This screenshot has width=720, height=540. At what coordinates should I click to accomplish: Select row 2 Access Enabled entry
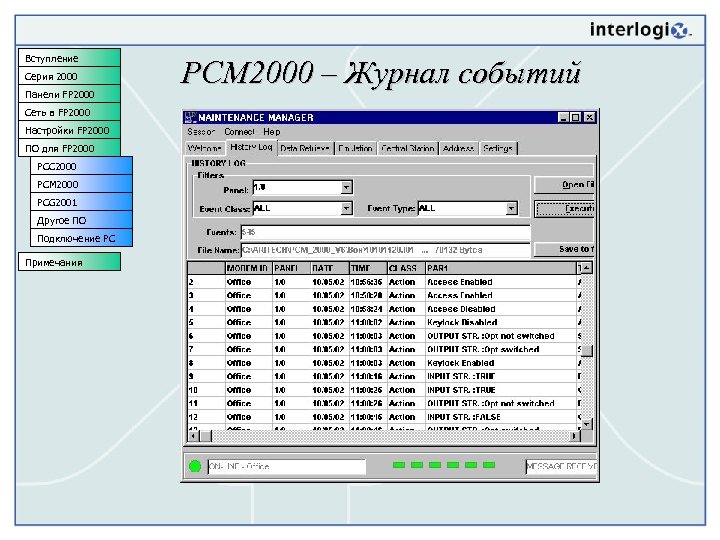[382, 282]
